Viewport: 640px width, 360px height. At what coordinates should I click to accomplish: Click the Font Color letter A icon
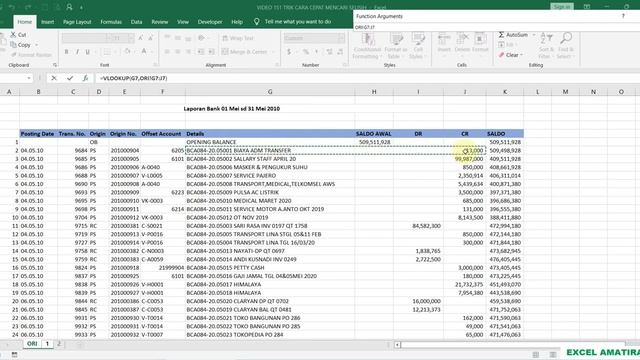pyautogui.click(x=144, y=52)
